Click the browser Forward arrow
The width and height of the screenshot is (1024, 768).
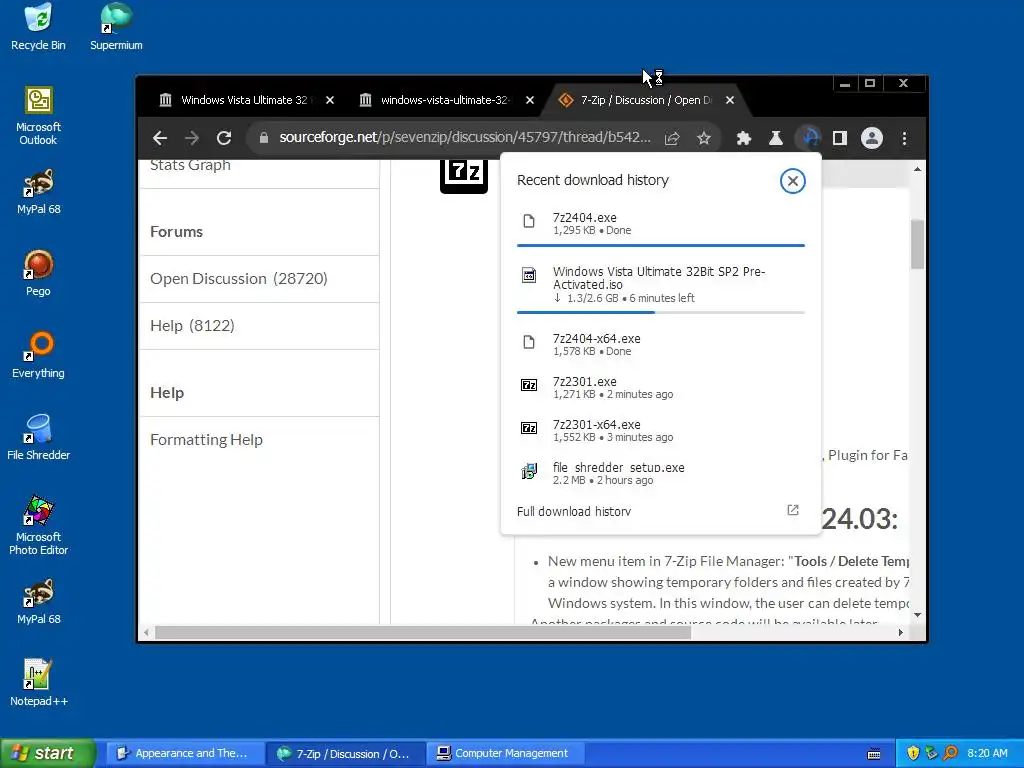192,138
